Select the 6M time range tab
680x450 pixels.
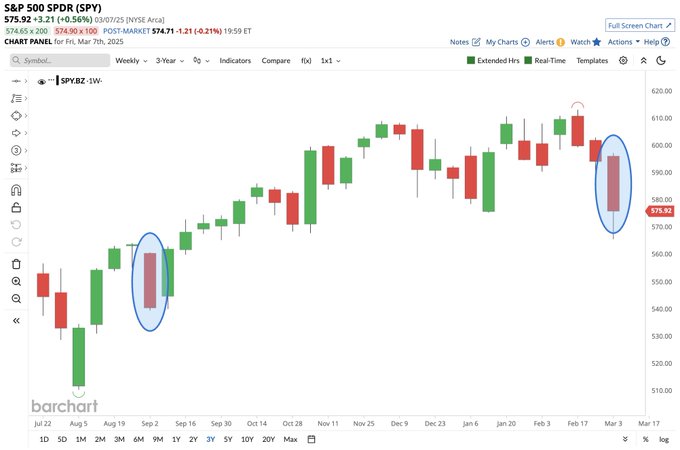138,439
